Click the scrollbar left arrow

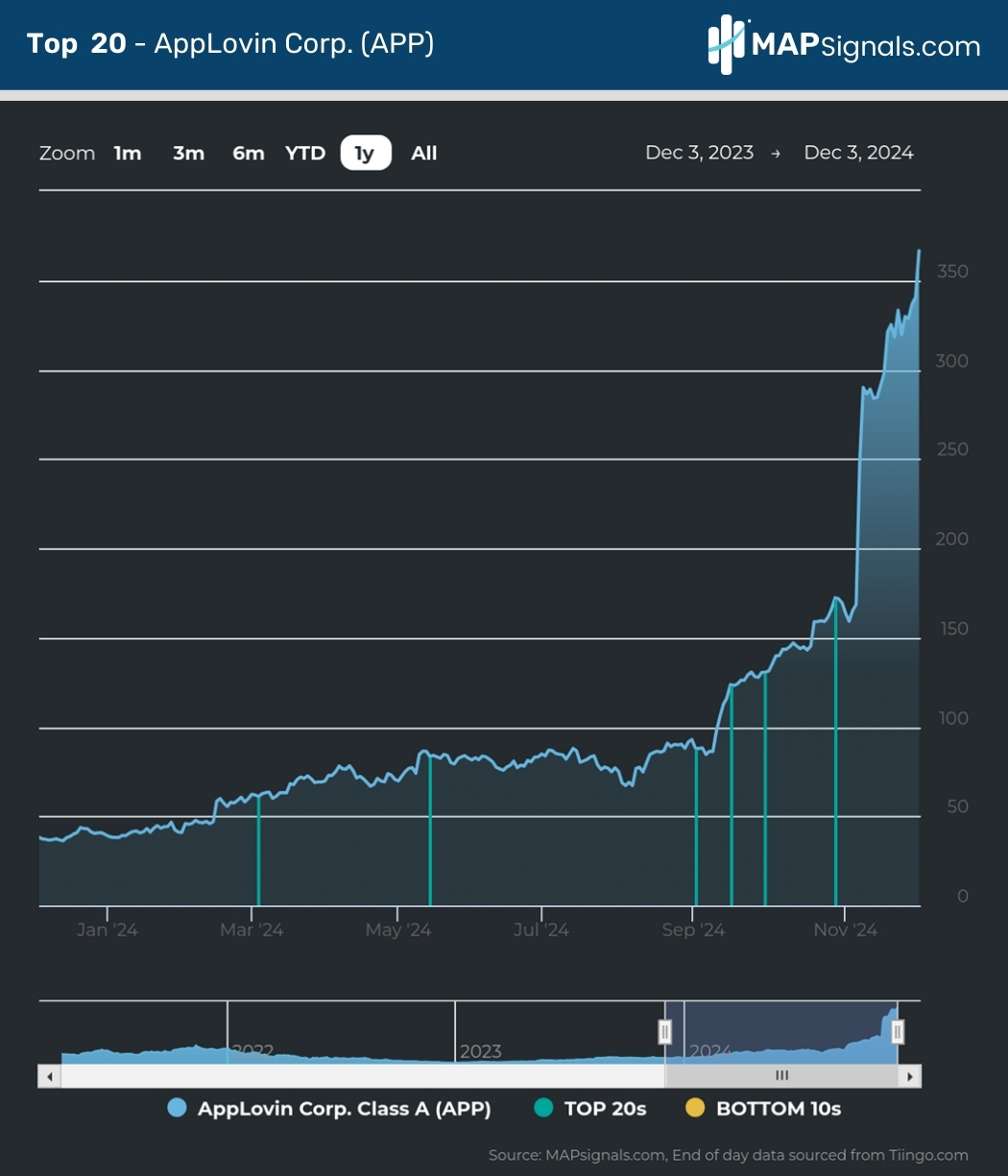coord(49,1076)
